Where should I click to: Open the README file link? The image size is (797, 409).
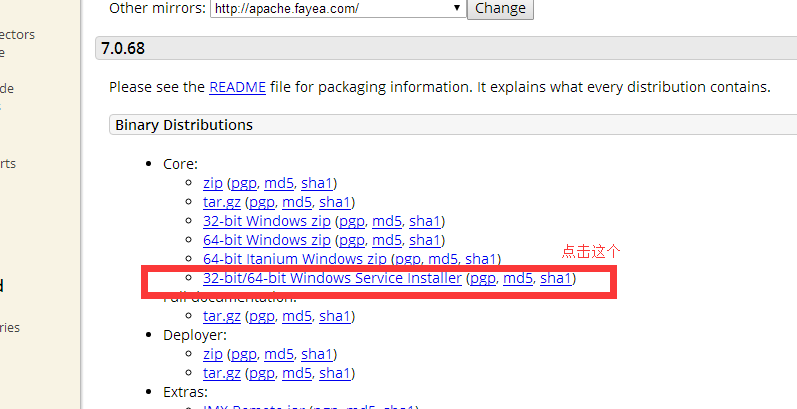click(x=237, y=87)
